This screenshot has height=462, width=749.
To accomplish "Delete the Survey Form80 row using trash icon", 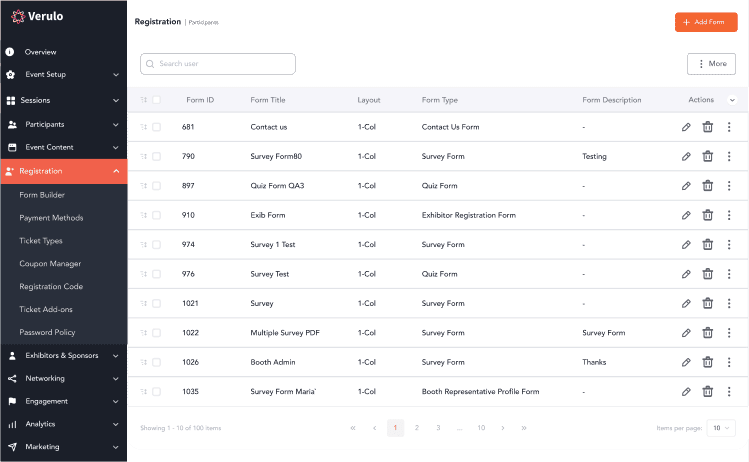I will coord(708,156).
